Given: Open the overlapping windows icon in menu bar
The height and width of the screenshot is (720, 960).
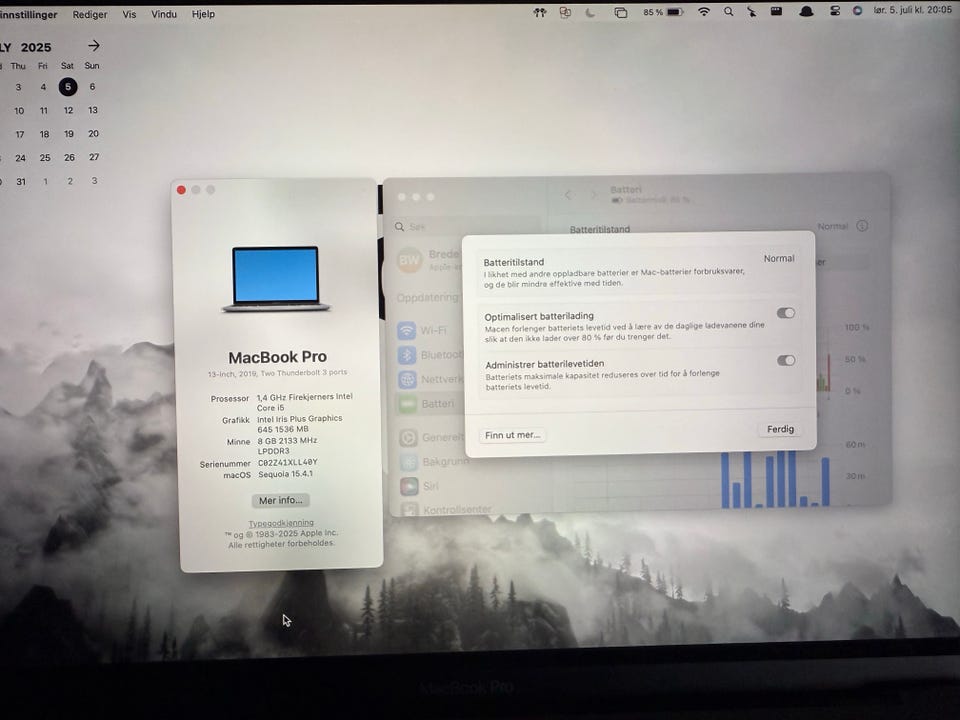Looking at the screenshot, I should click(620, 12).
